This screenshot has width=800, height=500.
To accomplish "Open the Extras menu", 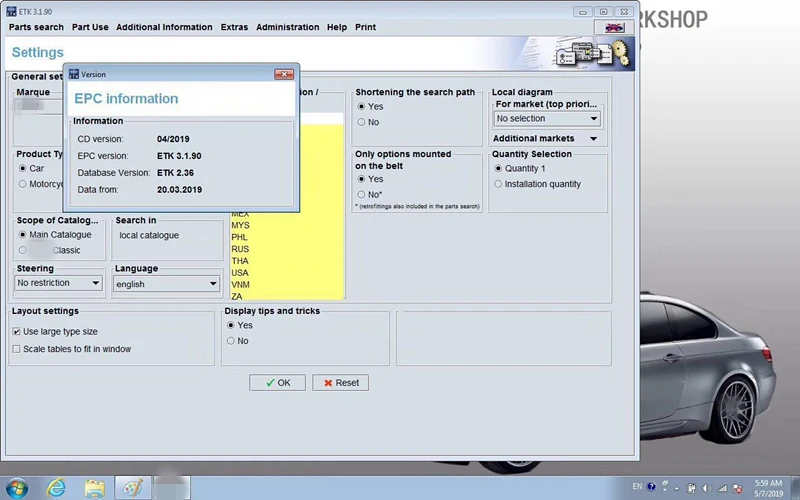I will pyautogui.click(x=234, y=27).
